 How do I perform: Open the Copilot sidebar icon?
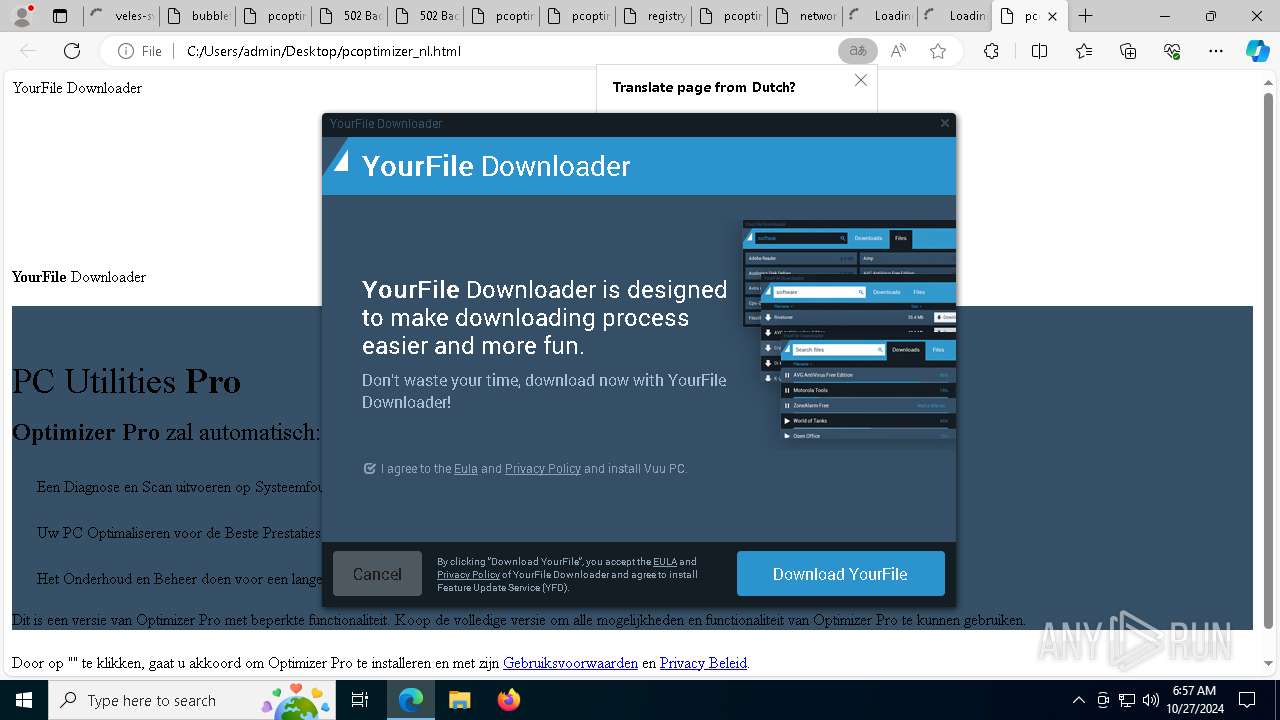[x=1257, y=51]
